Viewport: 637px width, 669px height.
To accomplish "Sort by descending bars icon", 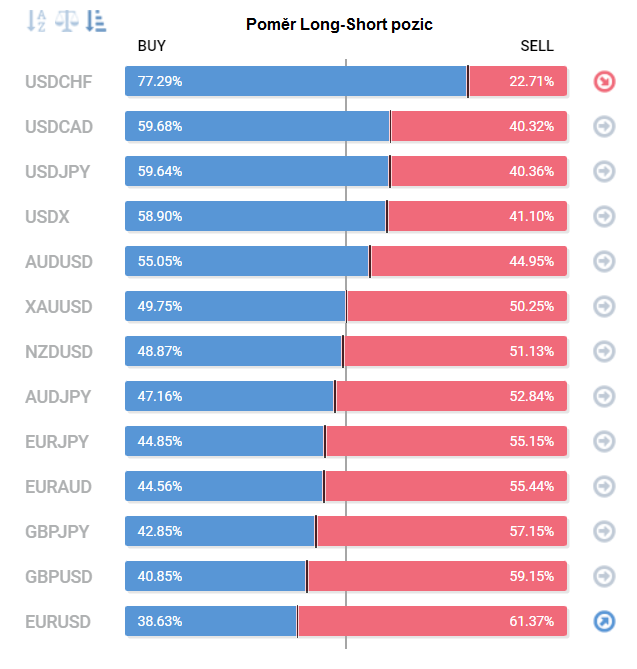I will click(x=97, y=20).
